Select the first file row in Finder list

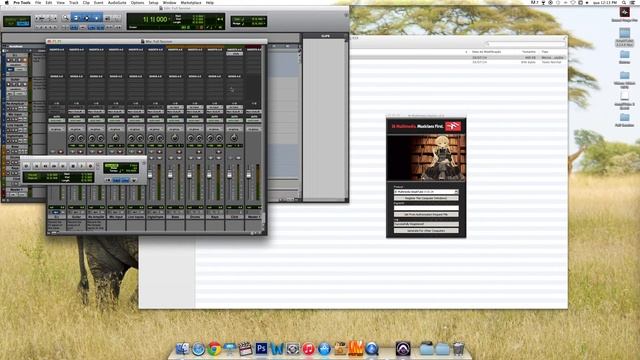point(458,58)
